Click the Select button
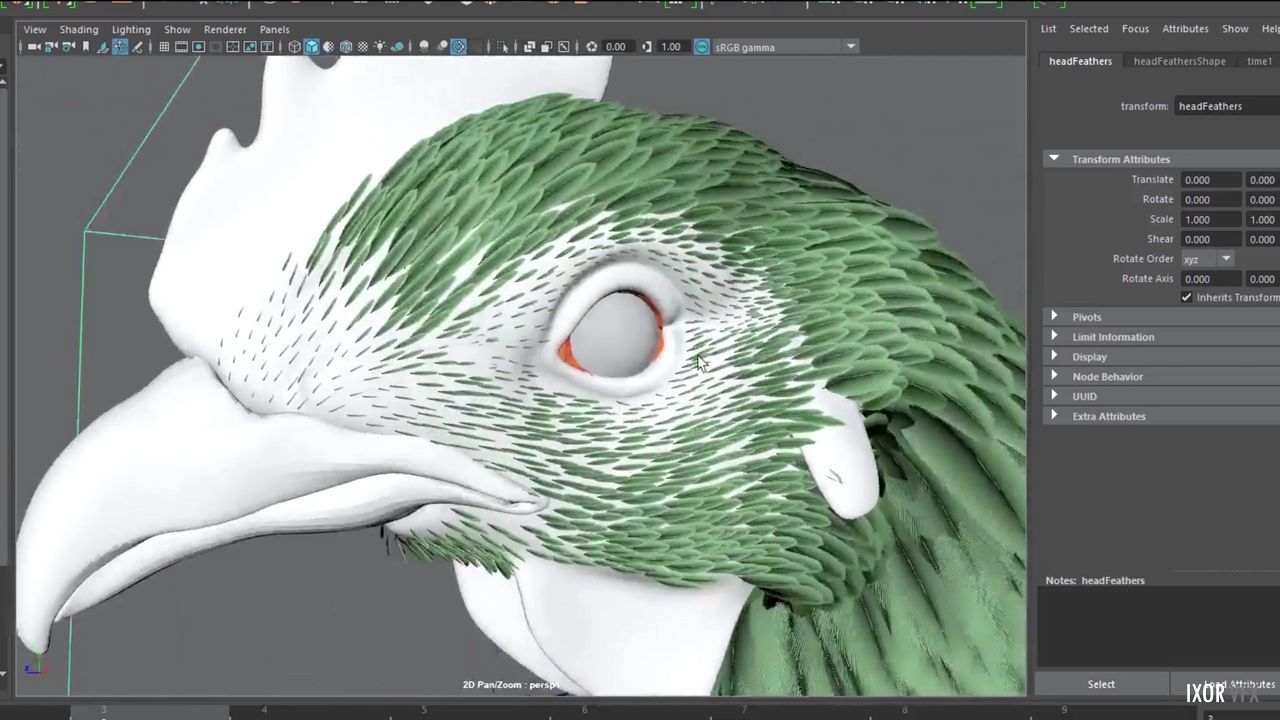 (x=1101, y=684)
